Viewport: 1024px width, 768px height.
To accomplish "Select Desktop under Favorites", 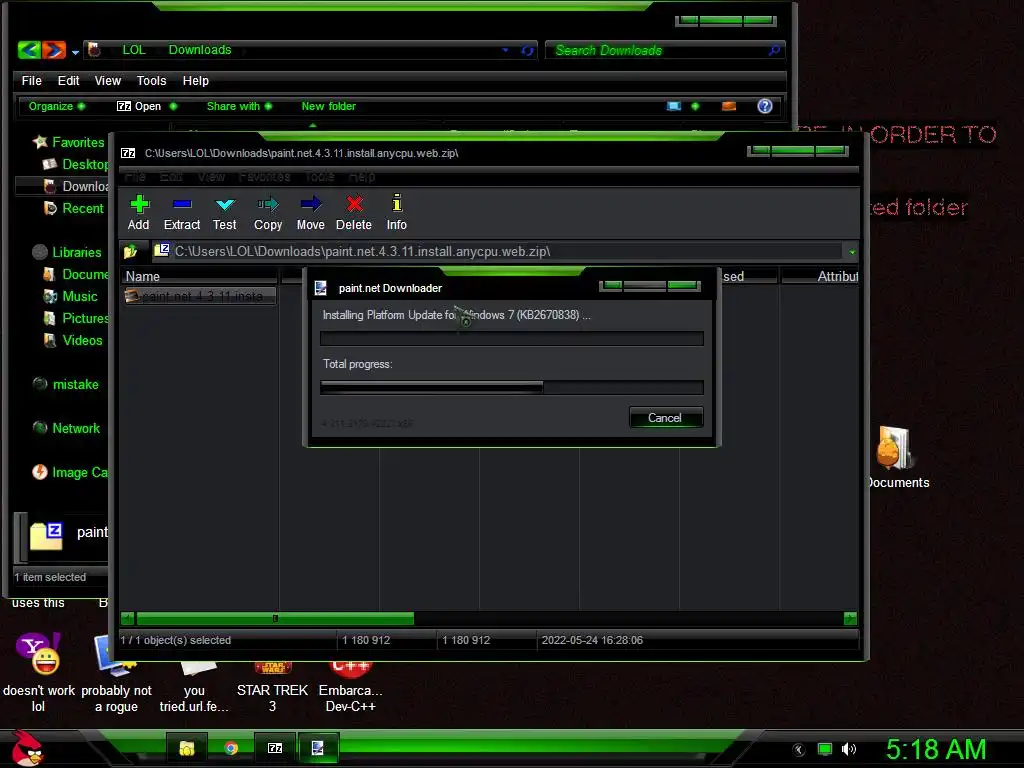I will coord(74,165).
